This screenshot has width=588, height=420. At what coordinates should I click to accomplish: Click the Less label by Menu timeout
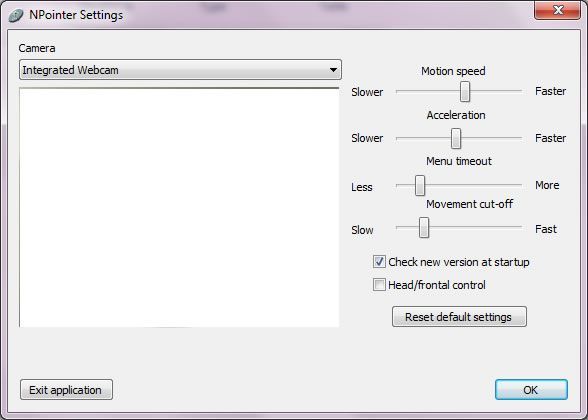pos(362,187)
